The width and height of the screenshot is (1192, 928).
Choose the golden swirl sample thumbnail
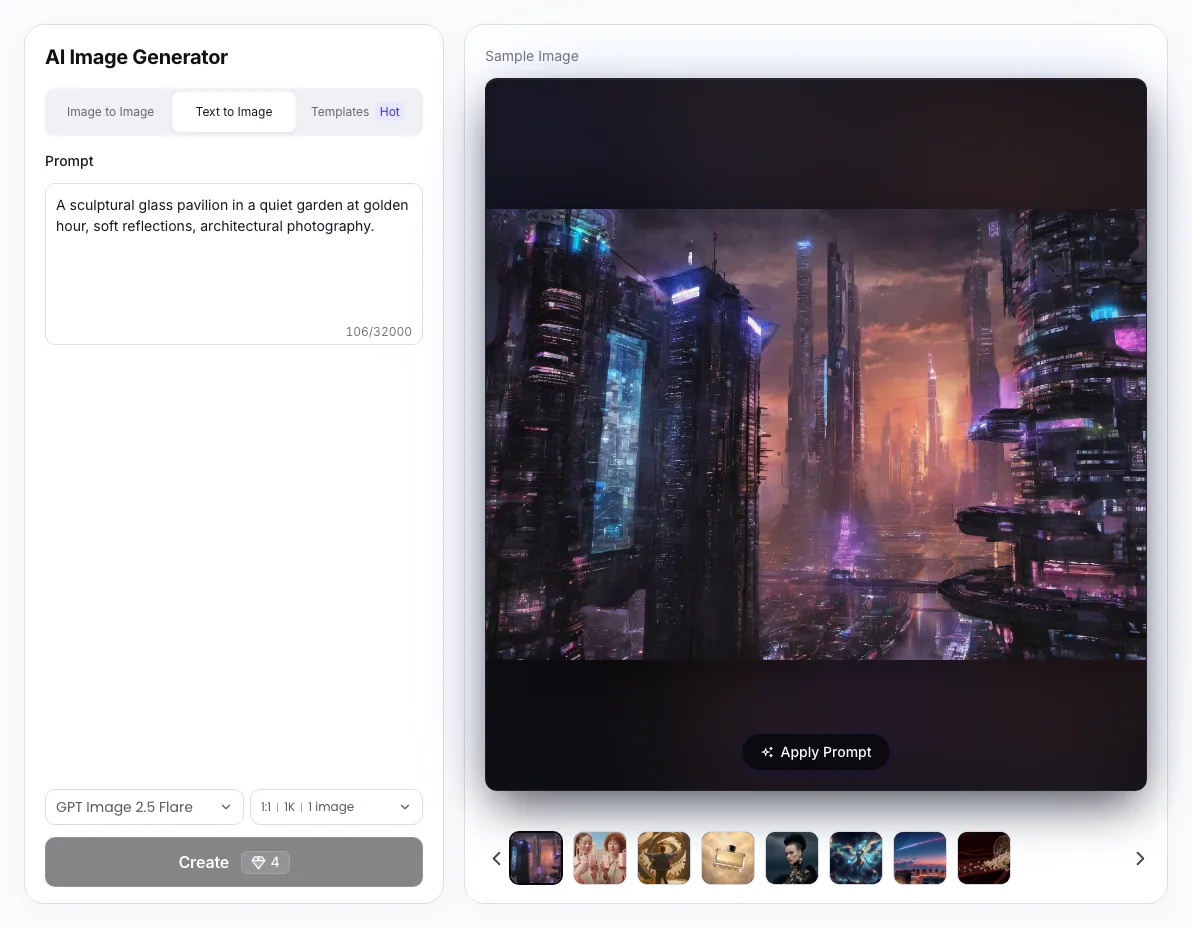[664, 858]
